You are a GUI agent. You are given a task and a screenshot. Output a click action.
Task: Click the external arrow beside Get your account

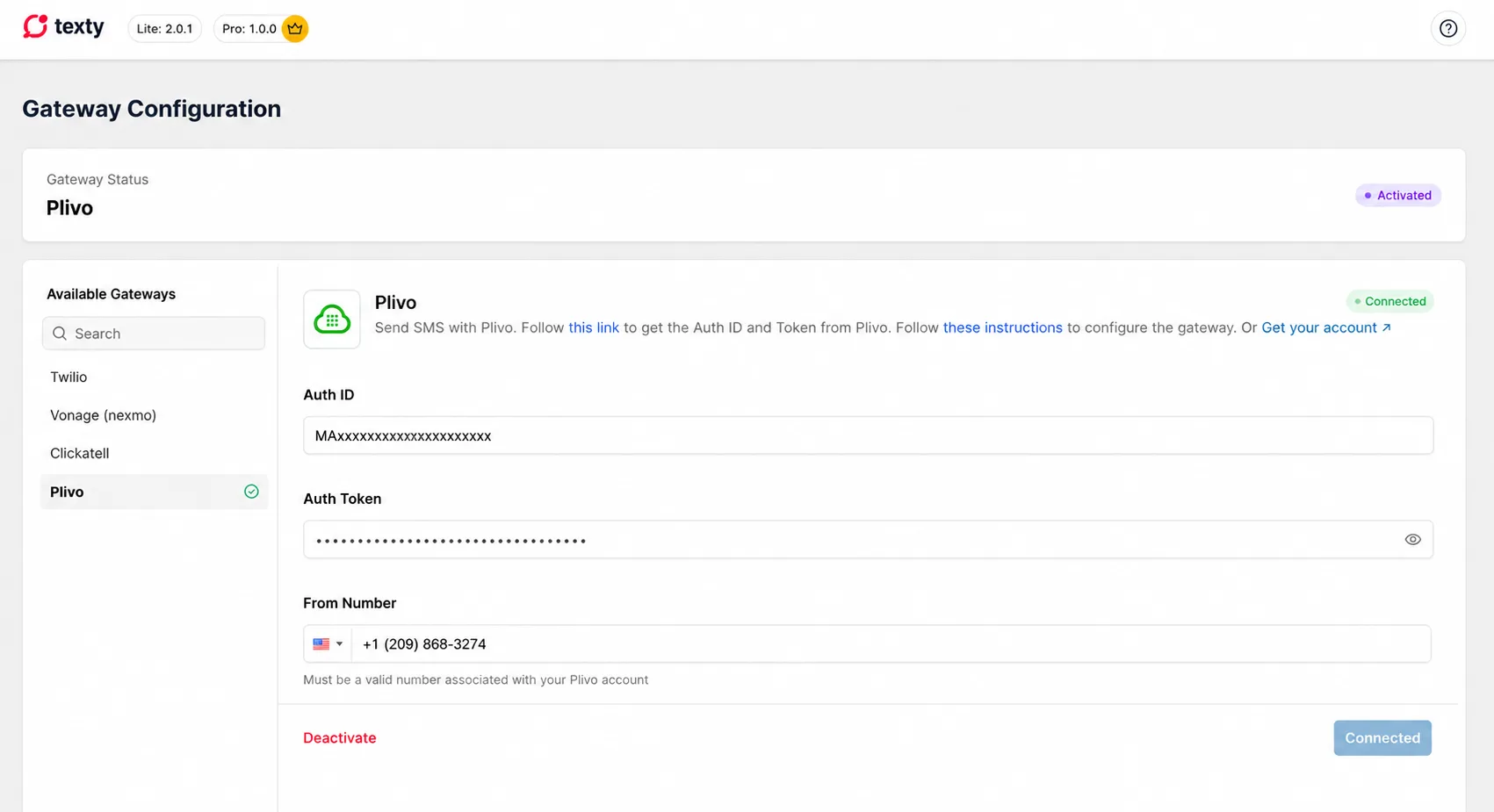(1387, 327)
